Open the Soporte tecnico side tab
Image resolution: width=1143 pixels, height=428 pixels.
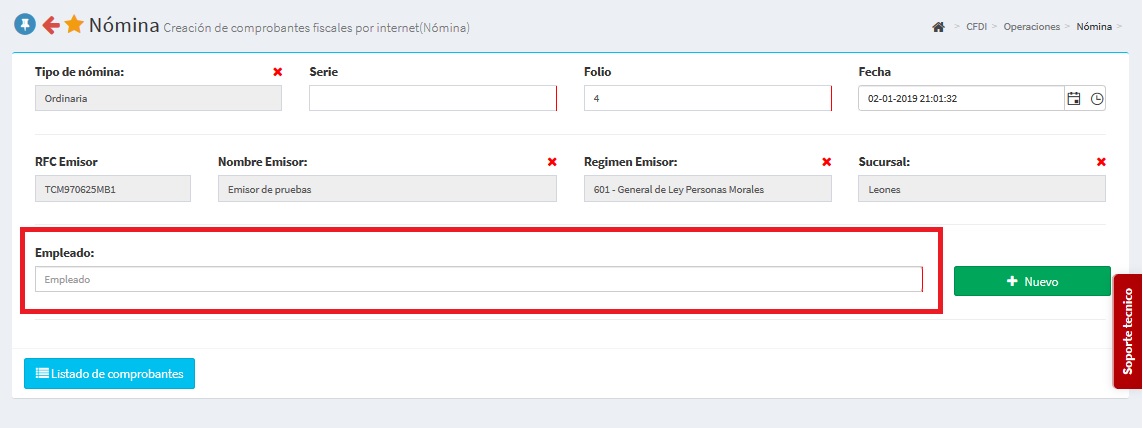coord(1127,331)
